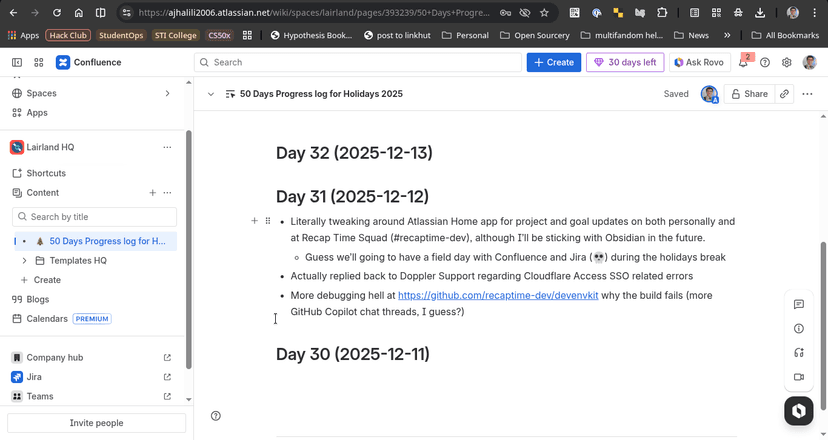Viewport: 828px width, 440px height.
Task: Open the page comments icon in right rail
Action: (x=798, y=304)
